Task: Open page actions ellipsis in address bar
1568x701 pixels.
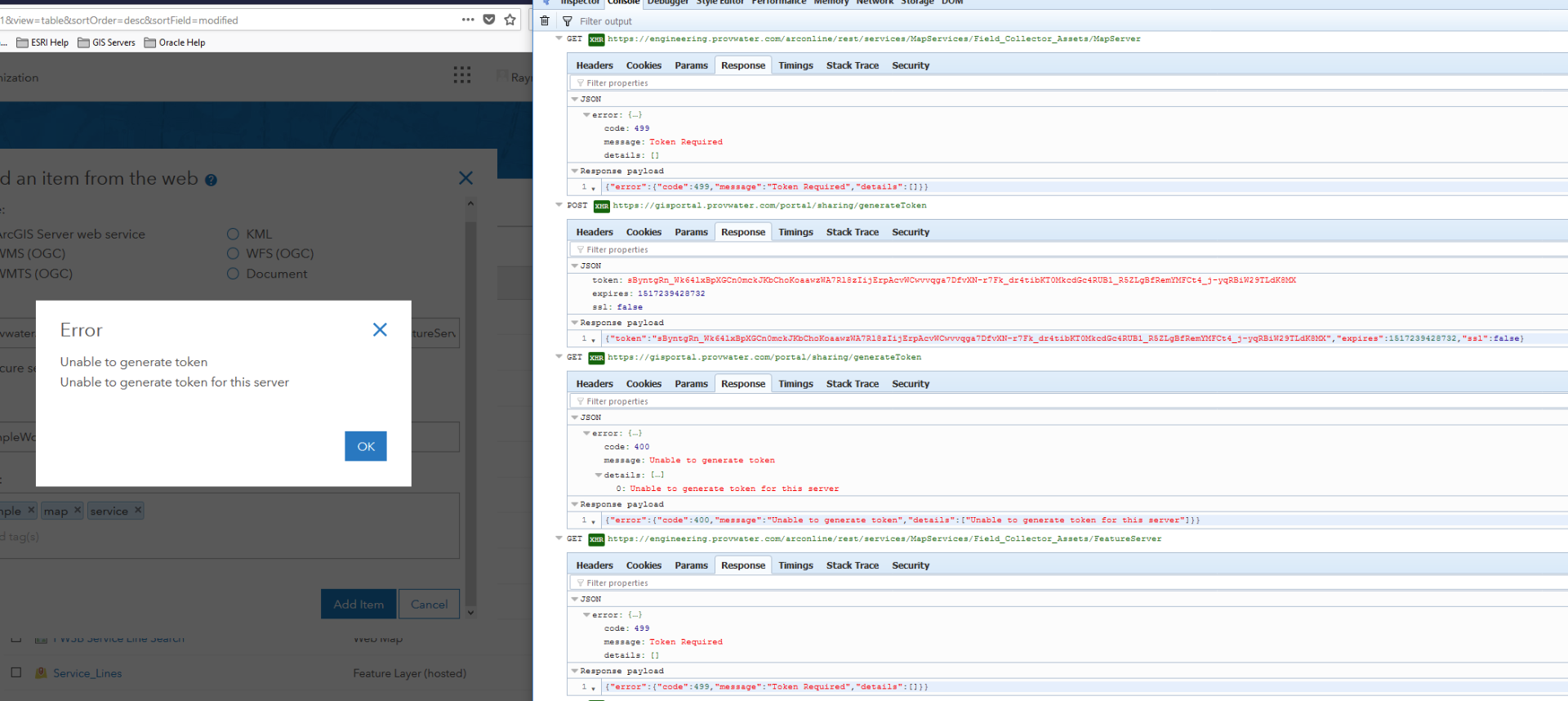Action: [468, 20]
